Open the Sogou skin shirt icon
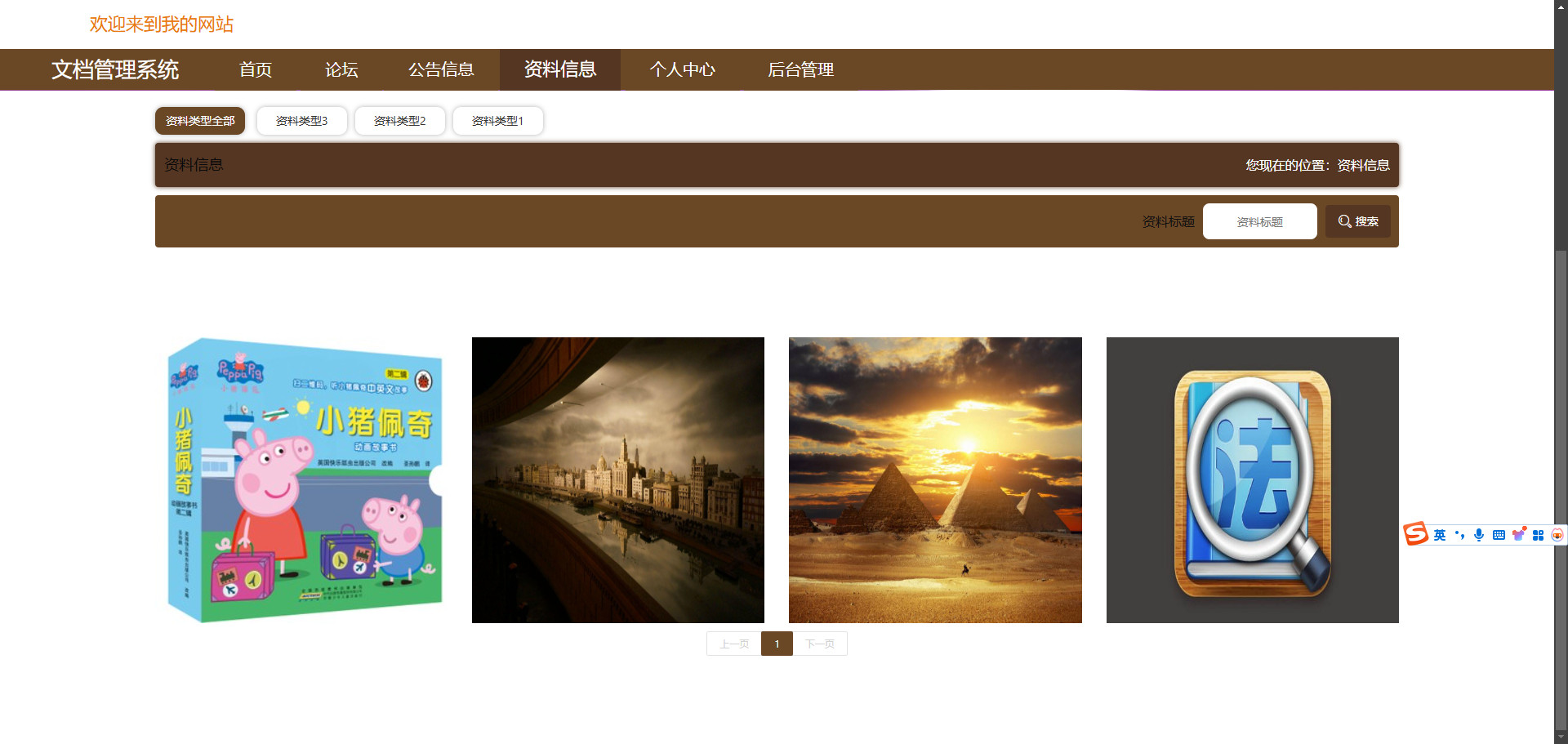 (1519, 535)
